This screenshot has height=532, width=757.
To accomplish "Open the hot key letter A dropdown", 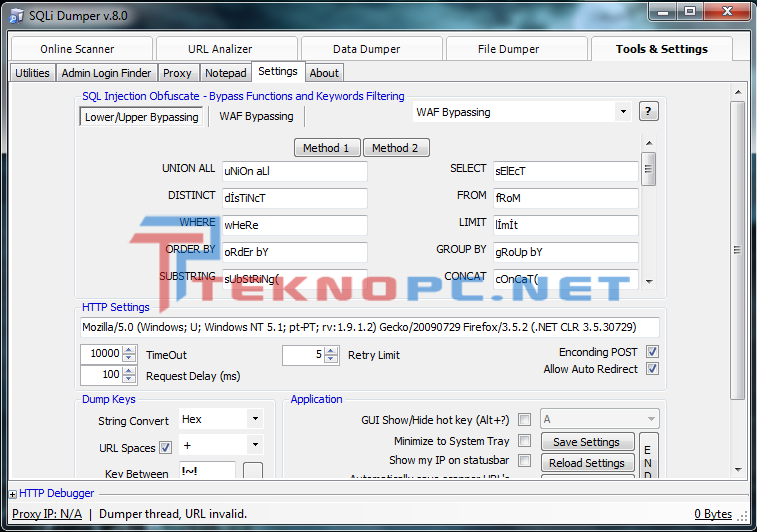I will pos(651,419).
